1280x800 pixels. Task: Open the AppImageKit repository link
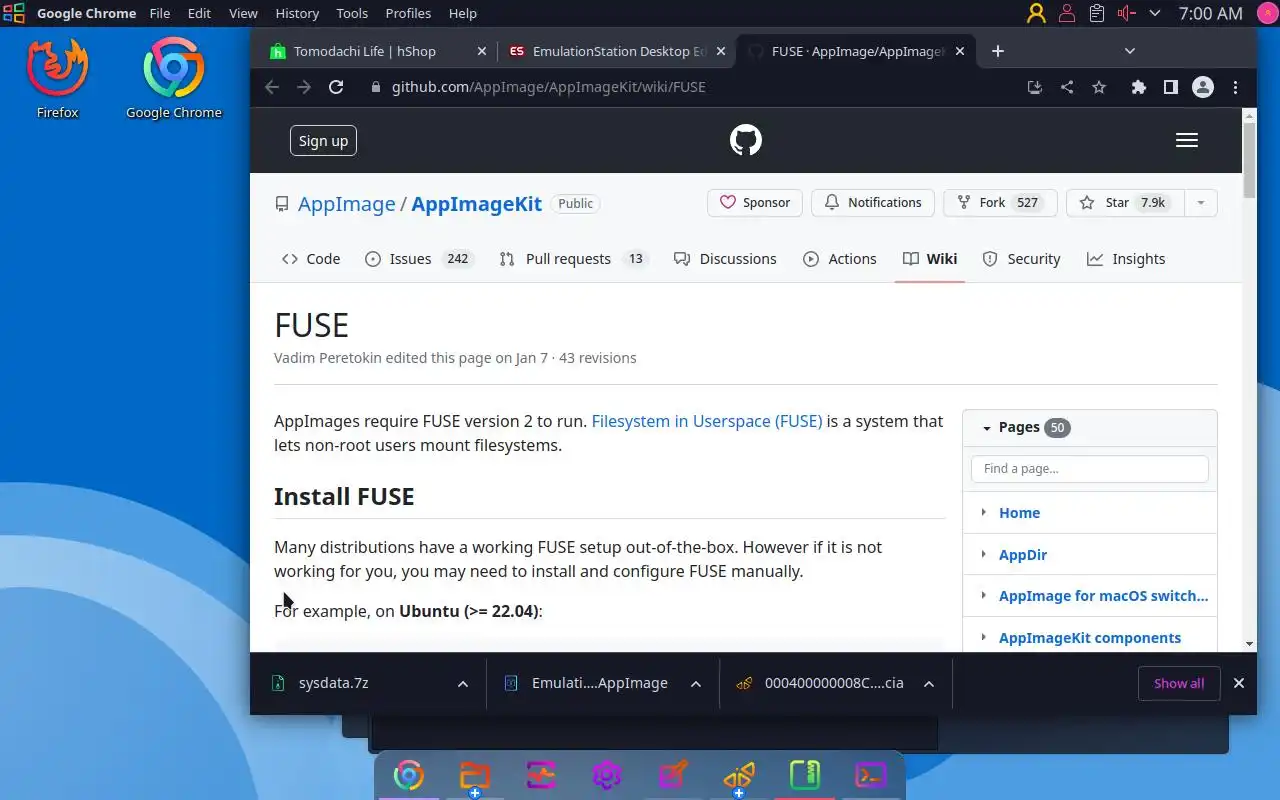click(476, 204)
